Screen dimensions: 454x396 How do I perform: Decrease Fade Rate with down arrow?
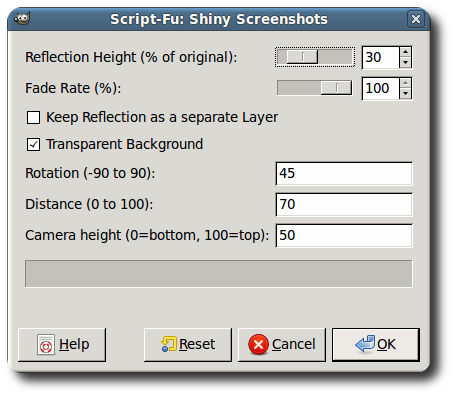pos(405,94)
